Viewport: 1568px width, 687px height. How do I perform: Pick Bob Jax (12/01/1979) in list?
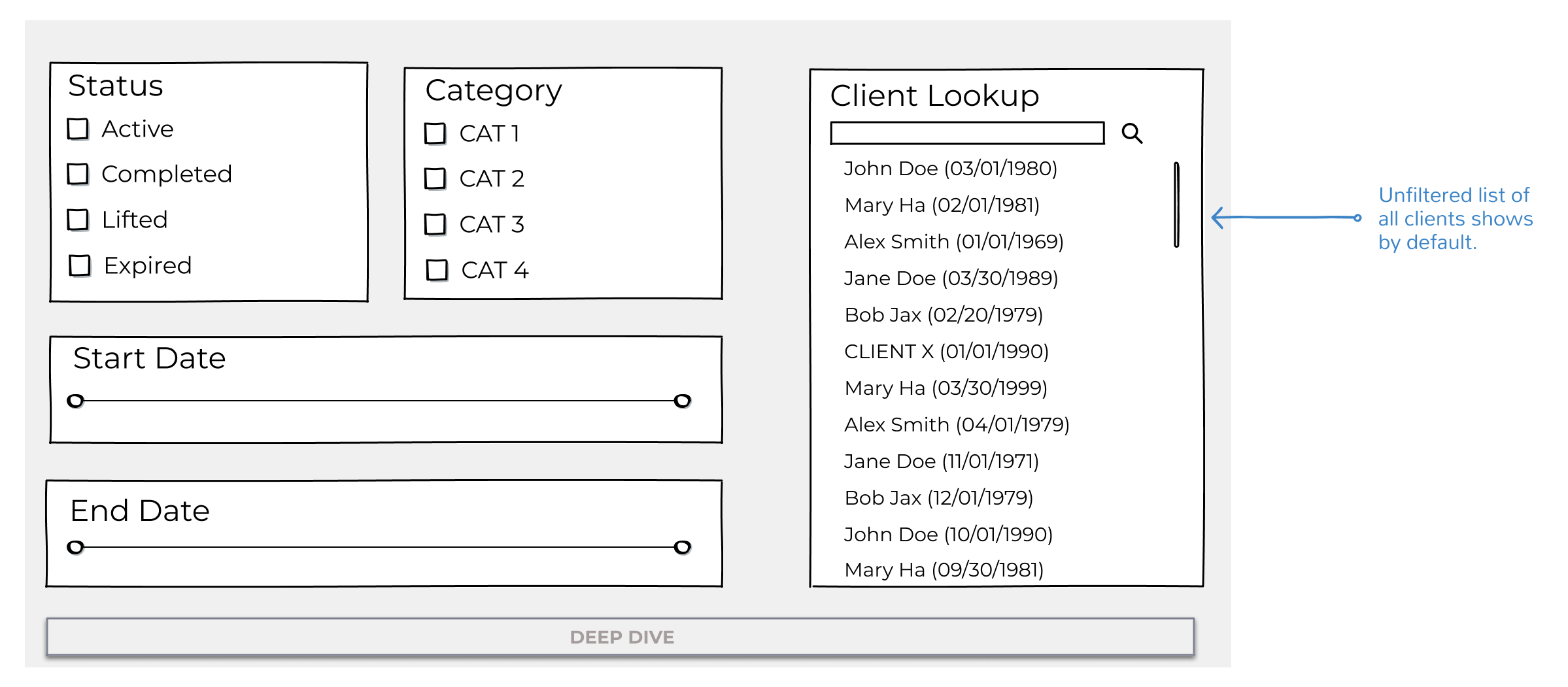pos(938,498)
